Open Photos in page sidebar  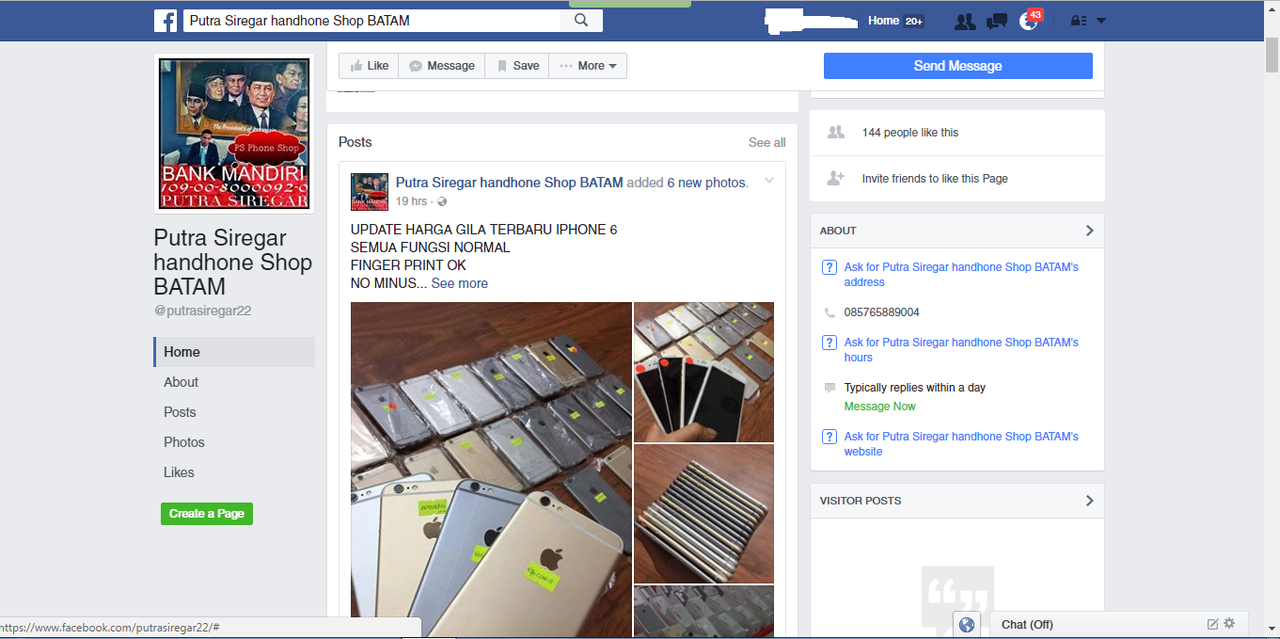coord(184,442)
